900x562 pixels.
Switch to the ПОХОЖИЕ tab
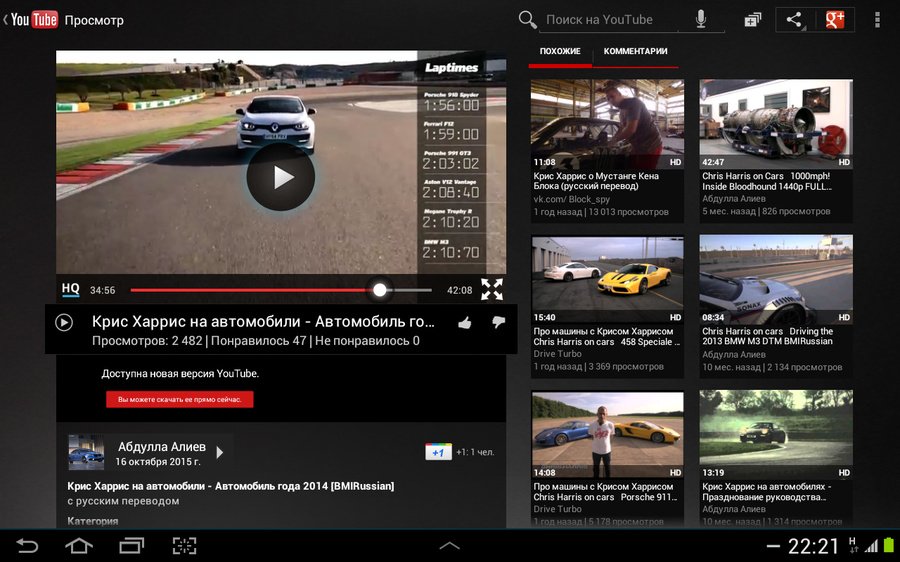click(x=560, y=51)
